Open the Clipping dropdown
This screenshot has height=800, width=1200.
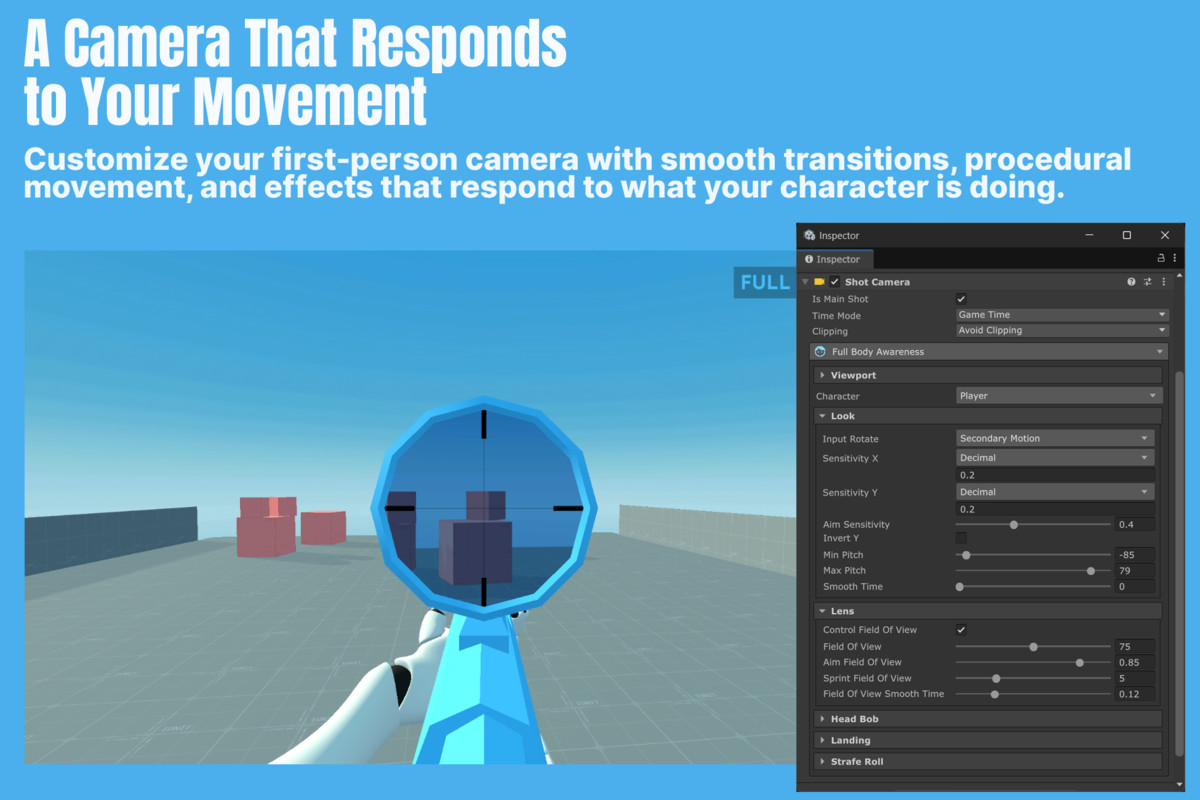[1062, 331]
